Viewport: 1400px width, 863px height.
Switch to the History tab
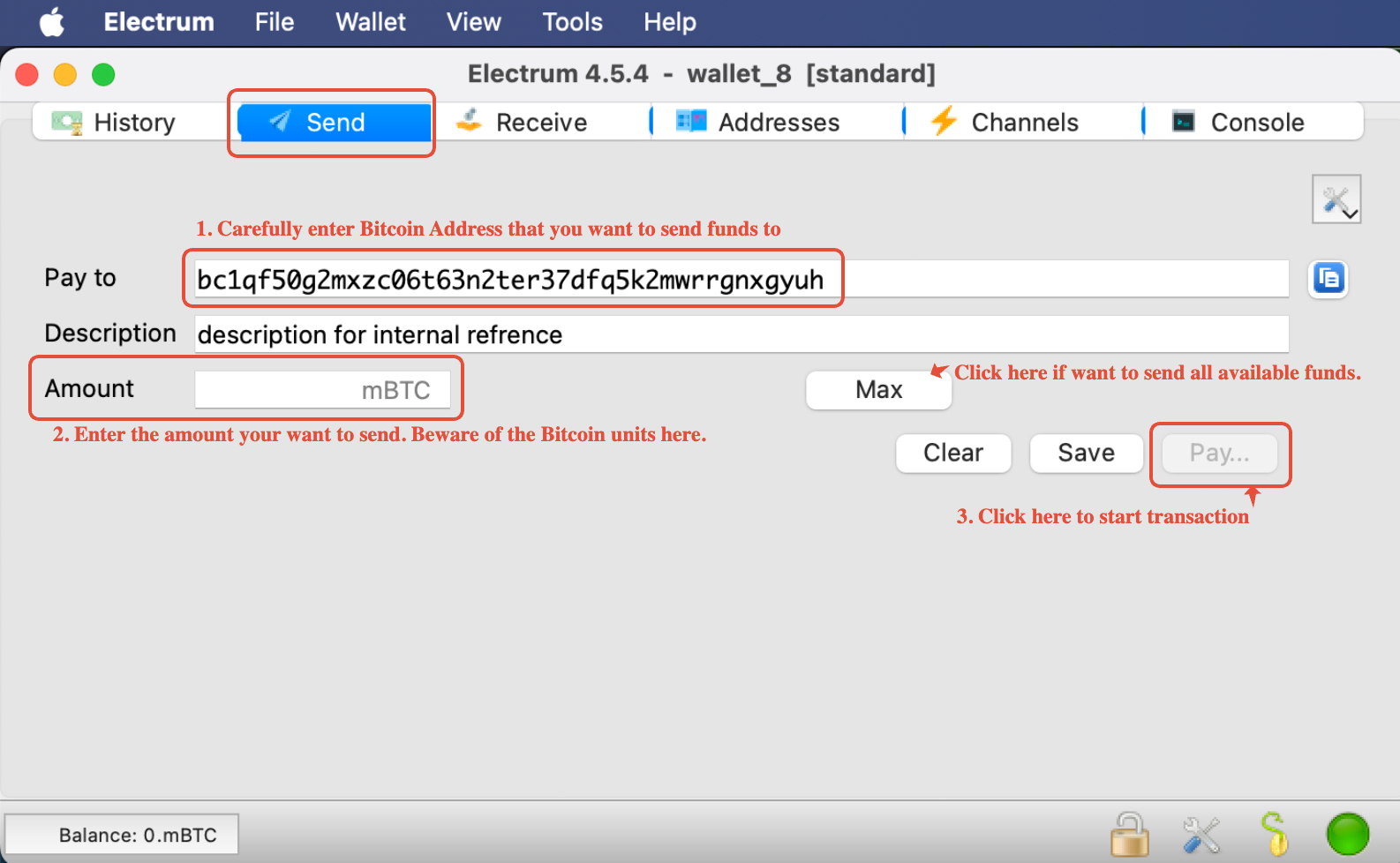(x=130, y=122)
